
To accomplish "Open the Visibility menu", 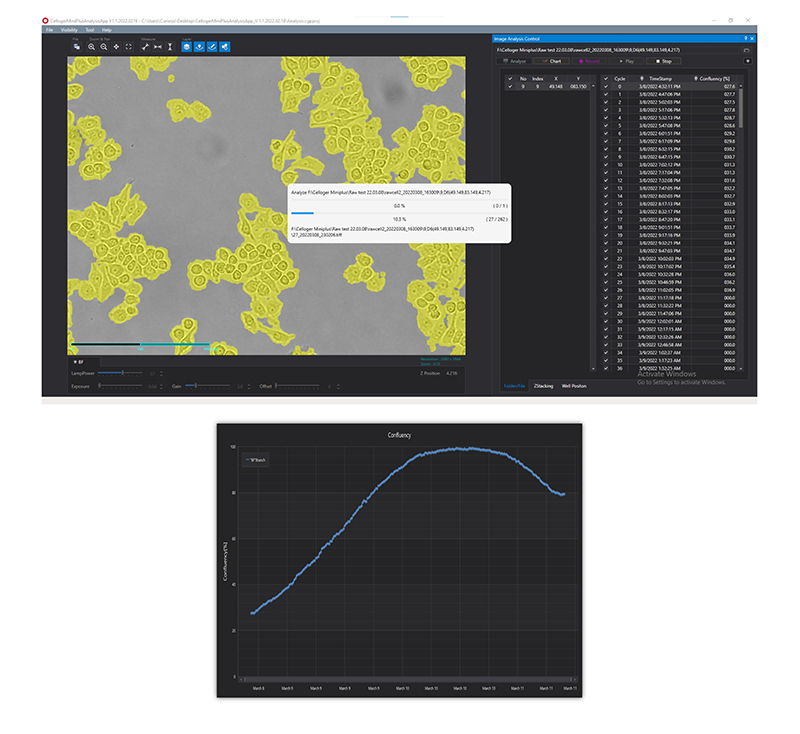I will [x=69, y=30].
